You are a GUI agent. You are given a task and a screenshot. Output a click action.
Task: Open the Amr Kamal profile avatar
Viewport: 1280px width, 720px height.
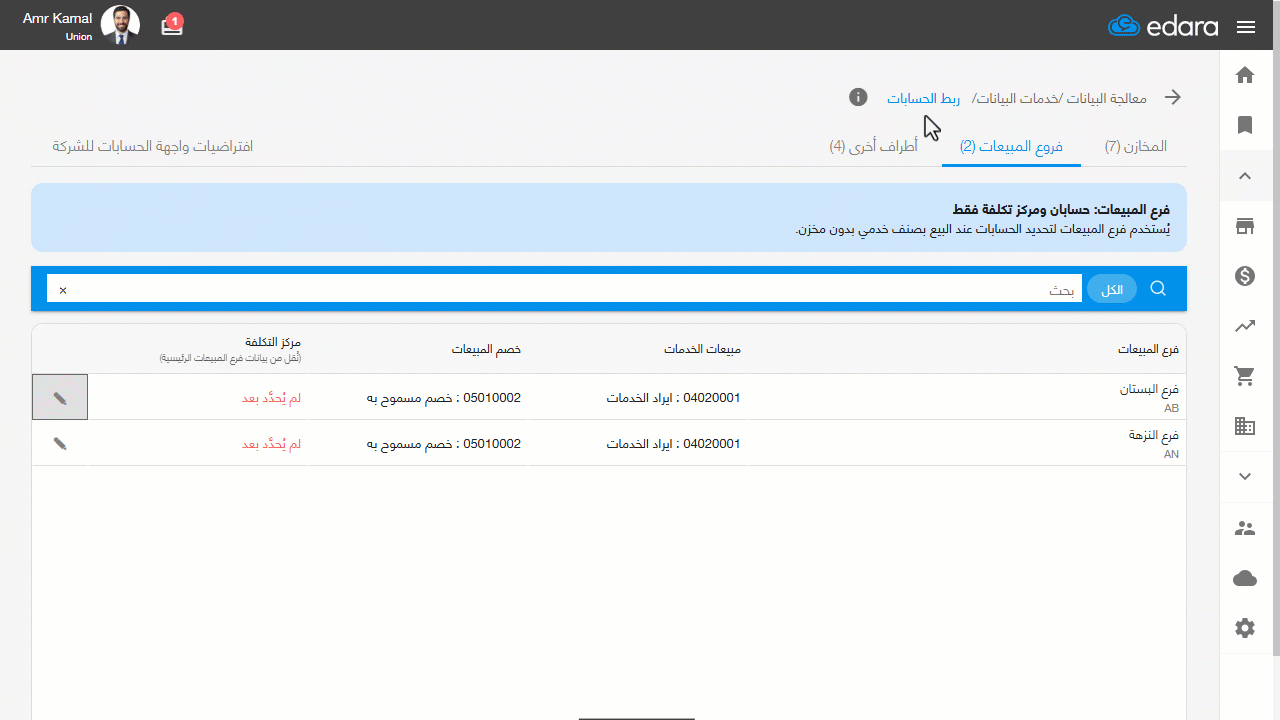tap(120, 25)
